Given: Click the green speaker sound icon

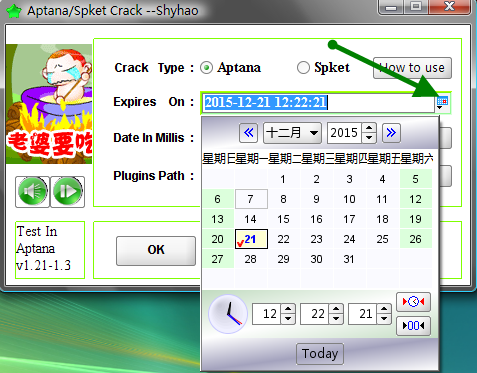Looking at the screenshot, I should coord(32,192).
